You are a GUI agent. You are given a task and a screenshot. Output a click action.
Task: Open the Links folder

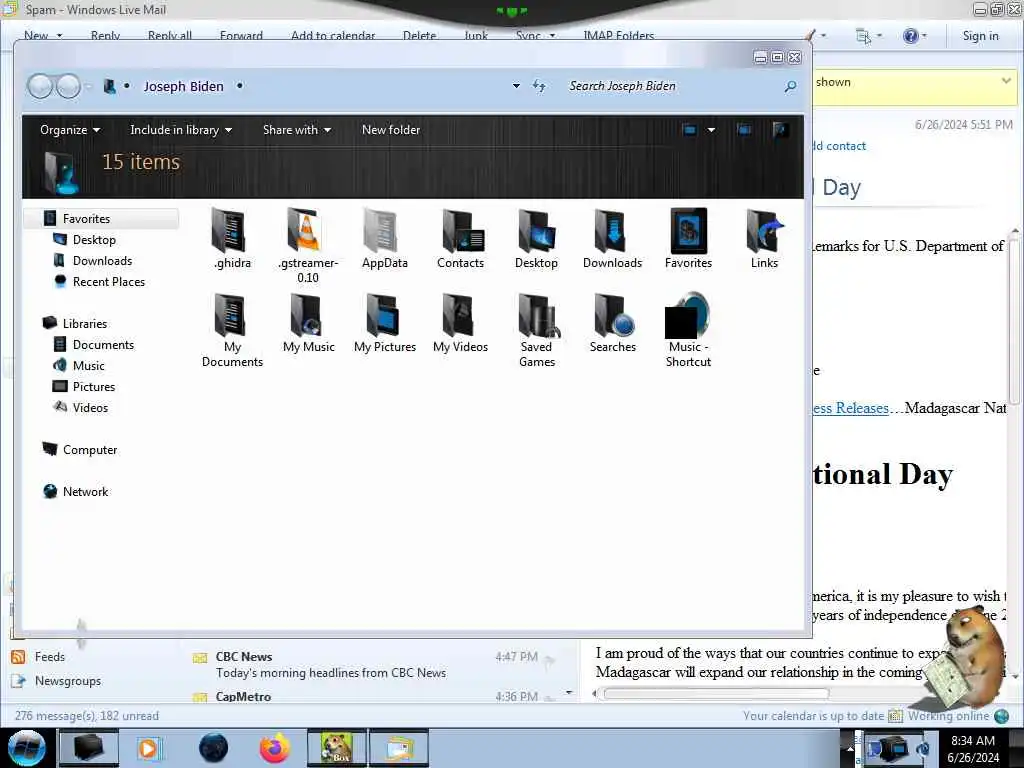tap(764, 238)
